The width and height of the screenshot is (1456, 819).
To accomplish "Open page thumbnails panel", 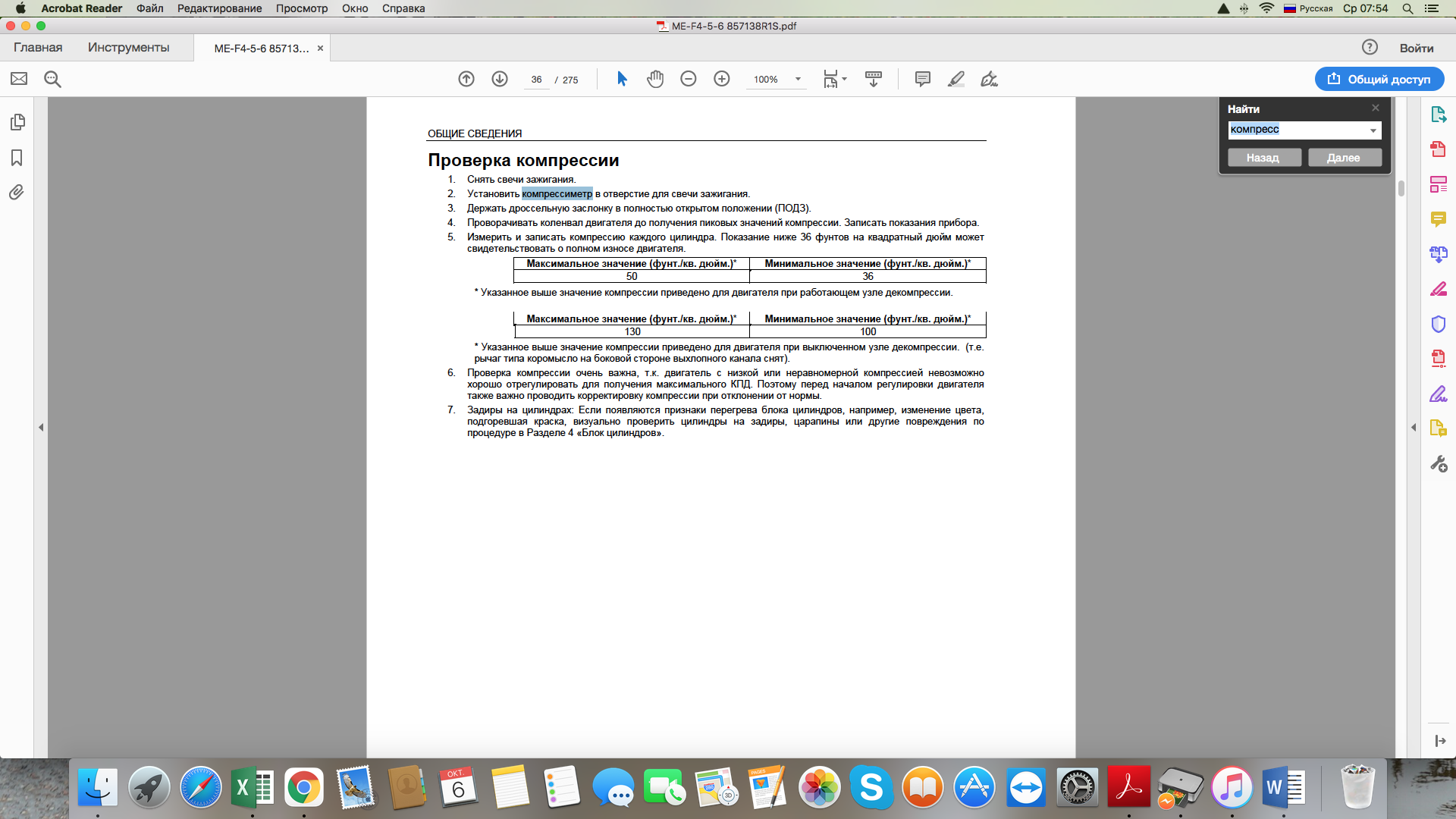I will click(x=17, y=122).
